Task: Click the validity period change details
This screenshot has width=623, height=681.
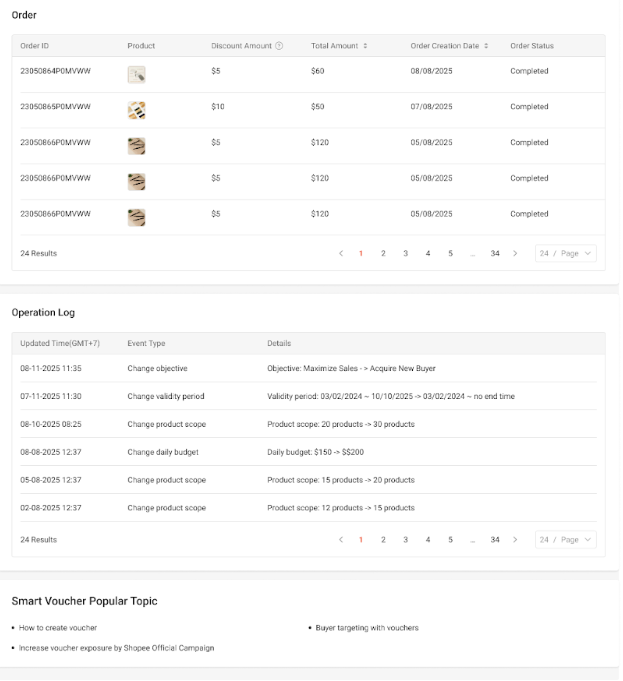Action: click(x=391, y=396)
